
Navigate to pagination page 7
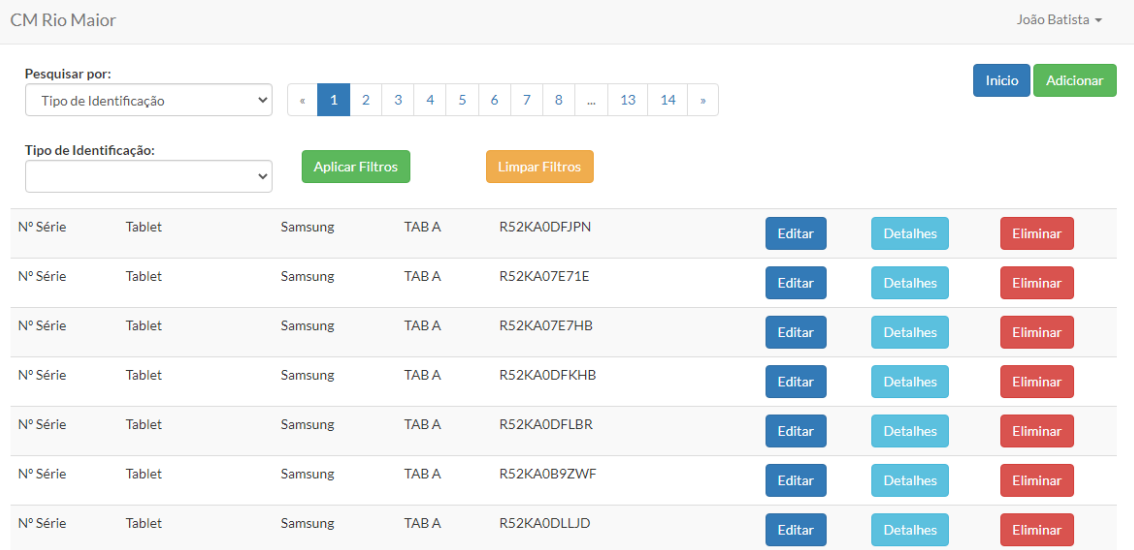[526, 100]
